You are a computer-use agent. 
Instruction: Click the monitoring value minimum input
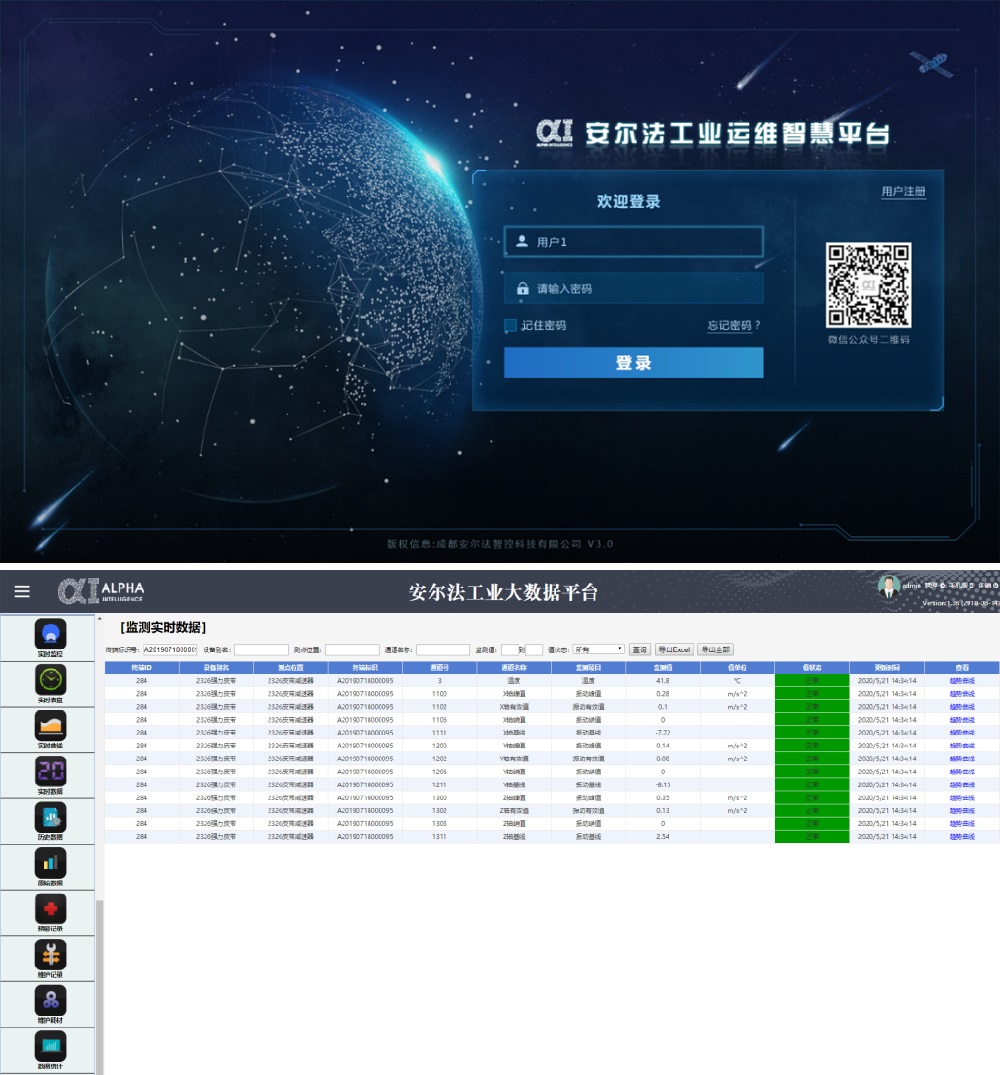[x=509, y=649]
